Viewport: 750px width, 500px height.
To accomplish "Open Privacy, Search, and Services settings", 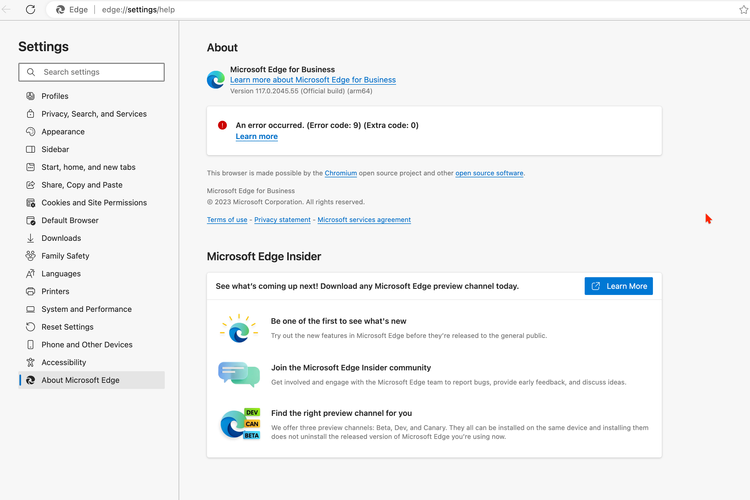I will tap(93, 114).
